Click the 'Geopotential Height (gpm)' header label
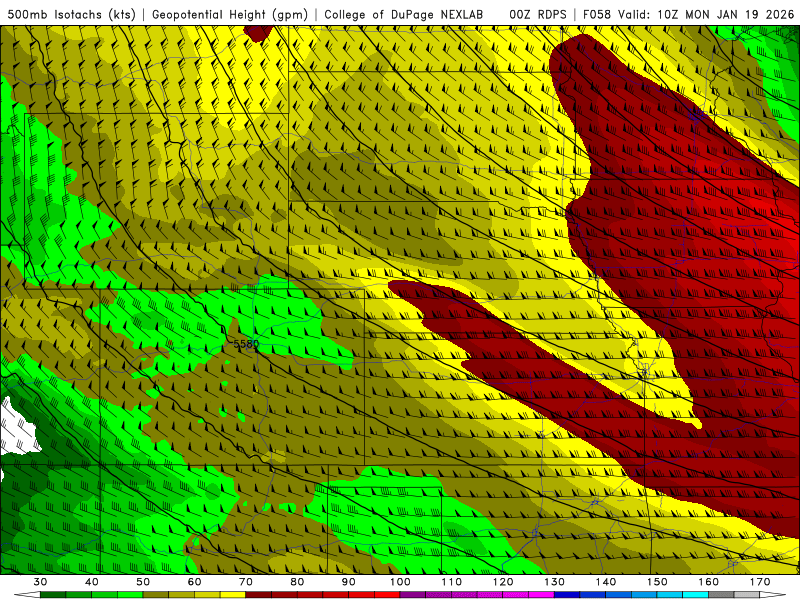The width and height of the screenshot is (800, 600). (x=230, y=14)
